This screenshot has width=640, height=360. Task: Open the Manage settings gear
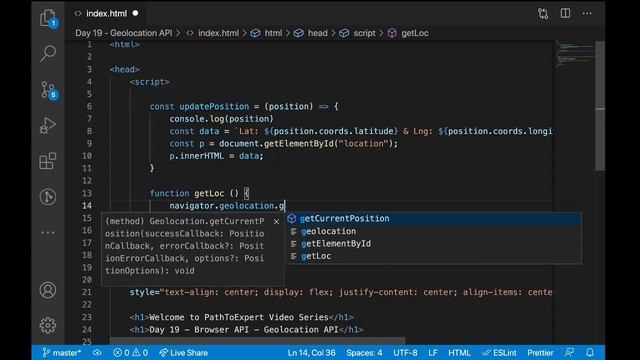point(48,325)
